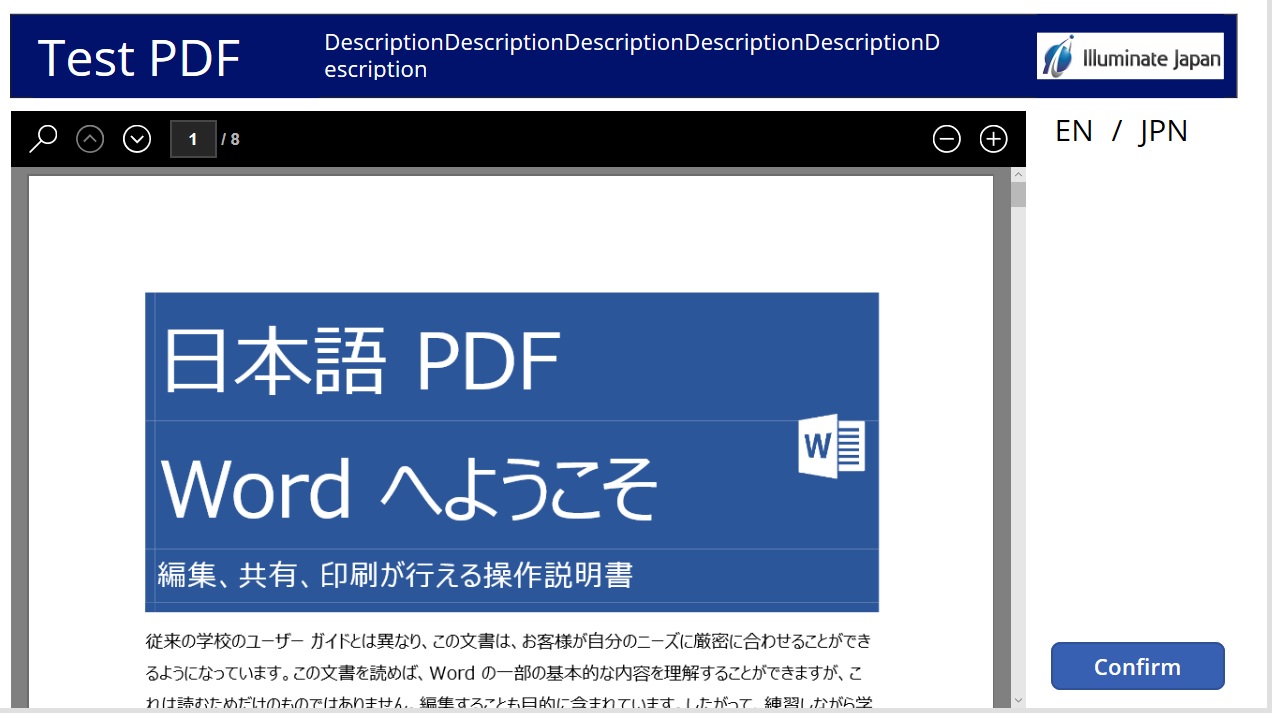The width and height of the screenshot is (1272, 713).
Task: Click the PDF vertical scrollbar thumb
Action: point(1018,194)
